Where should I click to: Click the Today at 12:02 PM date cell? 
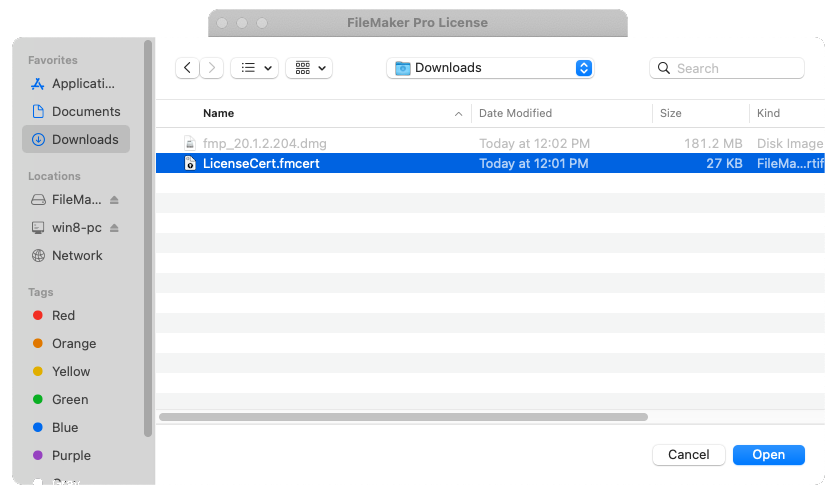pos(534,144)
